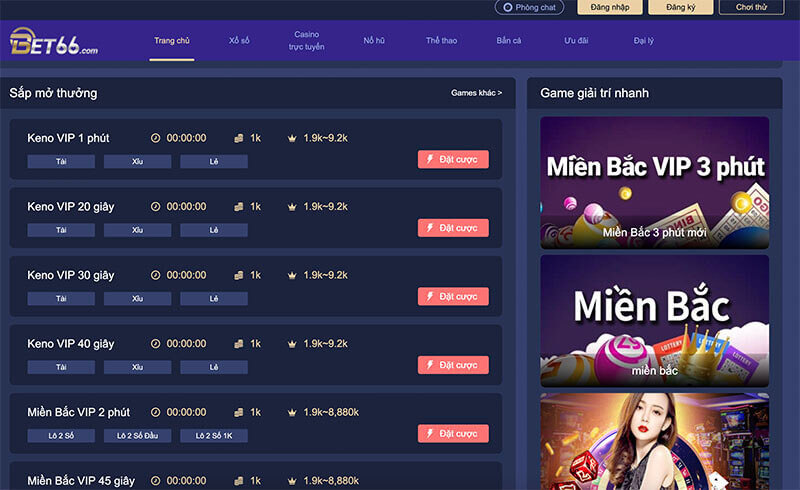
Task: Click coin icon in Keno VIP 1 phút
Action: (238, 138)
